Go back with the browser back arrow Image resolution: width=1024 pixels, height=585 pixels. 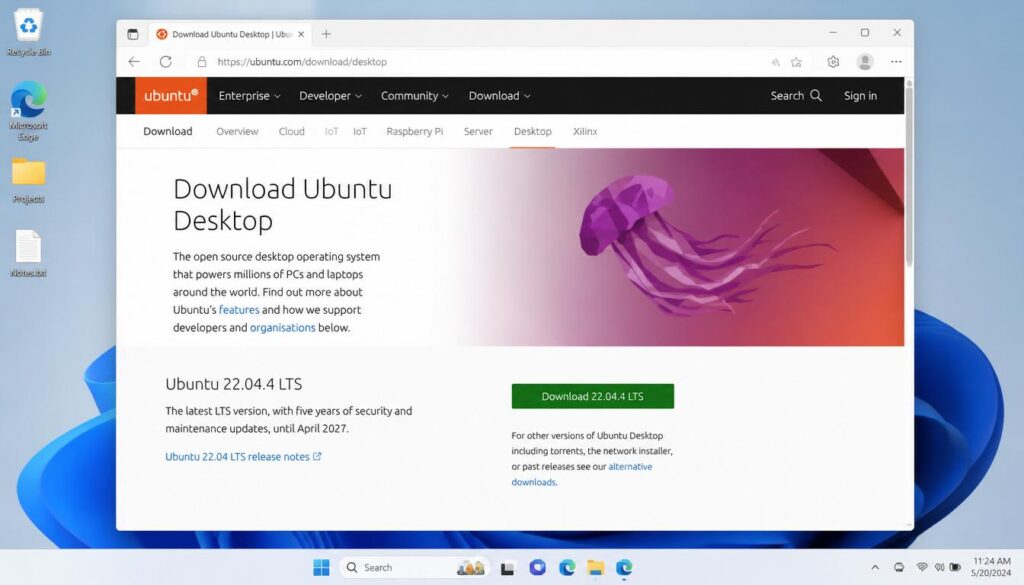[134, 61]
